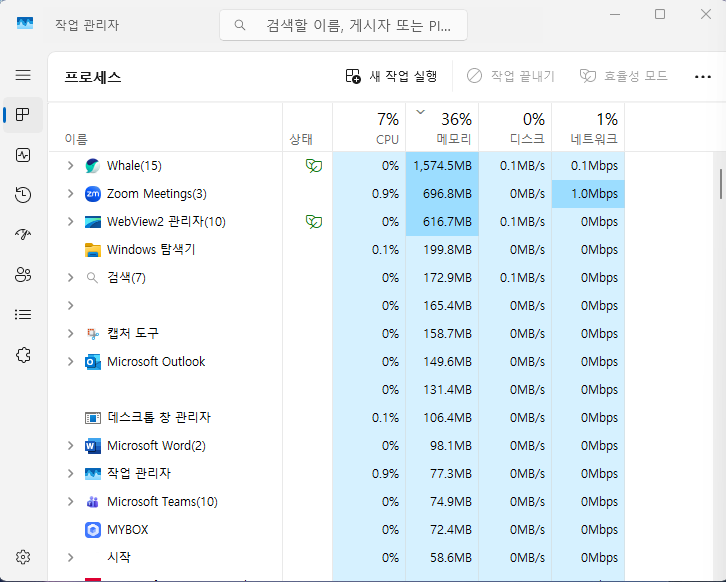Click 새 작업 실행 button

pyautogui.click(x=392, y=76)
